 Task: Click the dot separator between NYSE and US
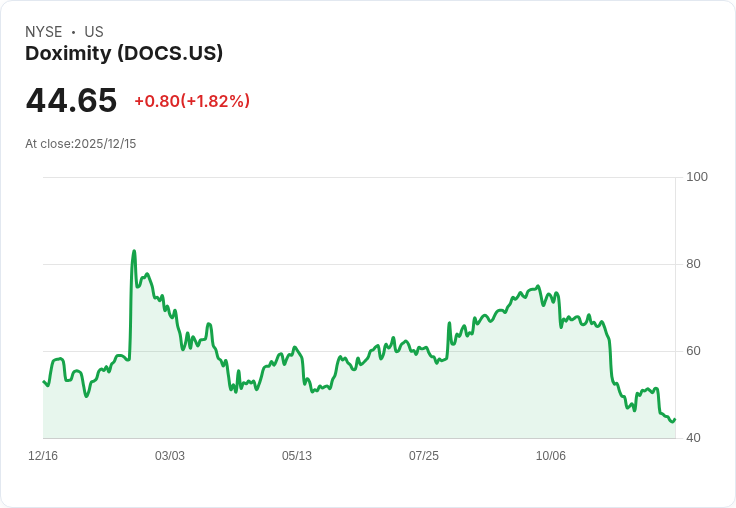click(x=74, y=32)
